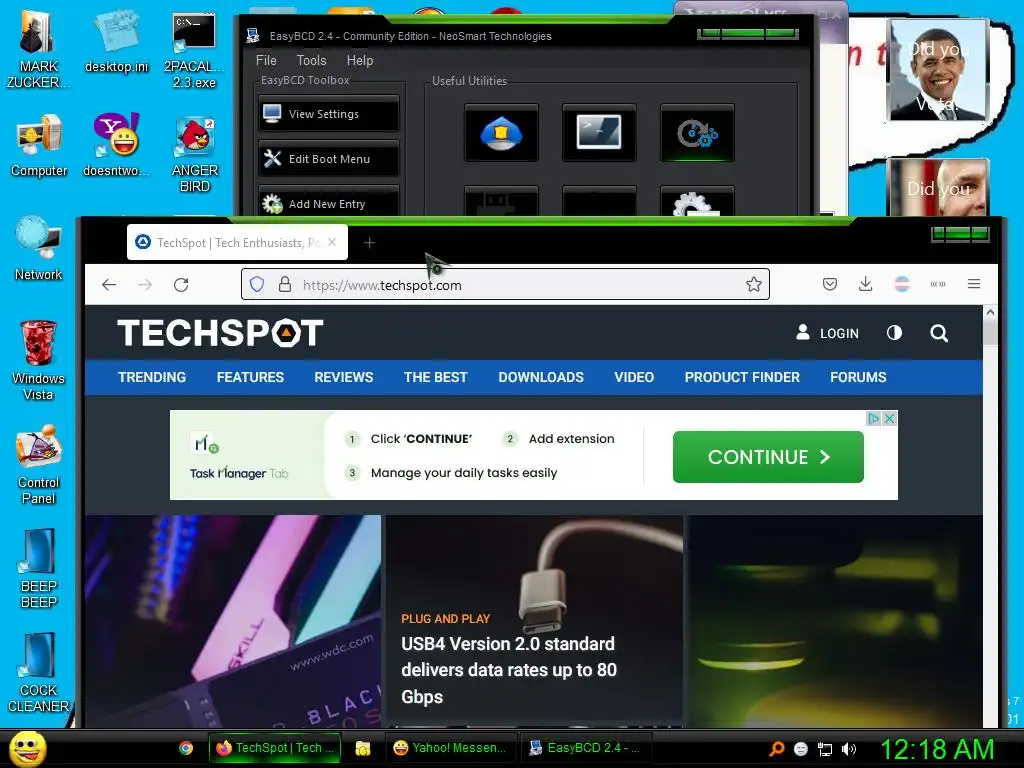The image size is (1024, 768).
Task: Click the Obama 'Did you Vote' image
Action: pos(938,70)
